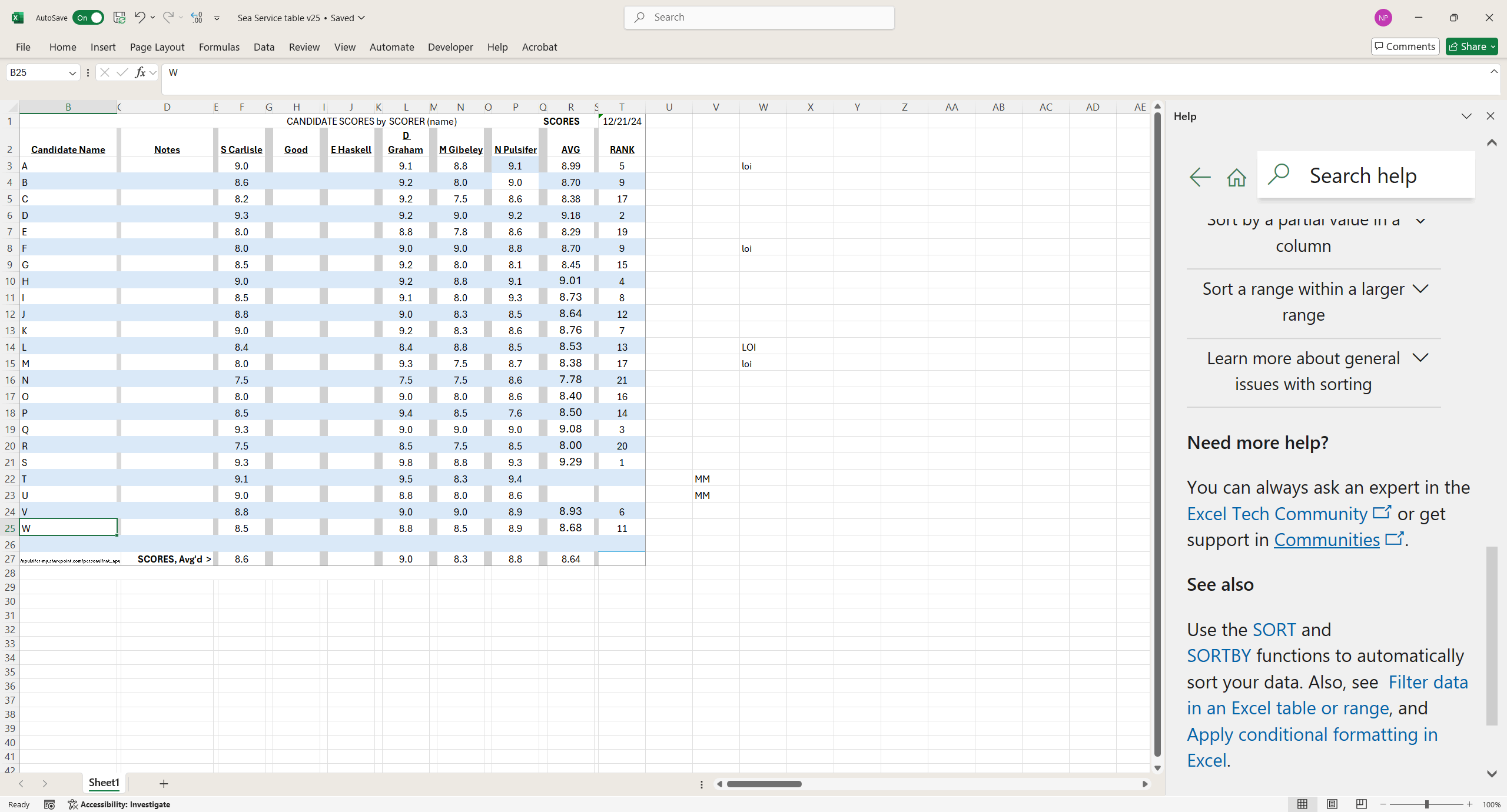
Task: Click the Share button
Action: [x=1472, y=46]
